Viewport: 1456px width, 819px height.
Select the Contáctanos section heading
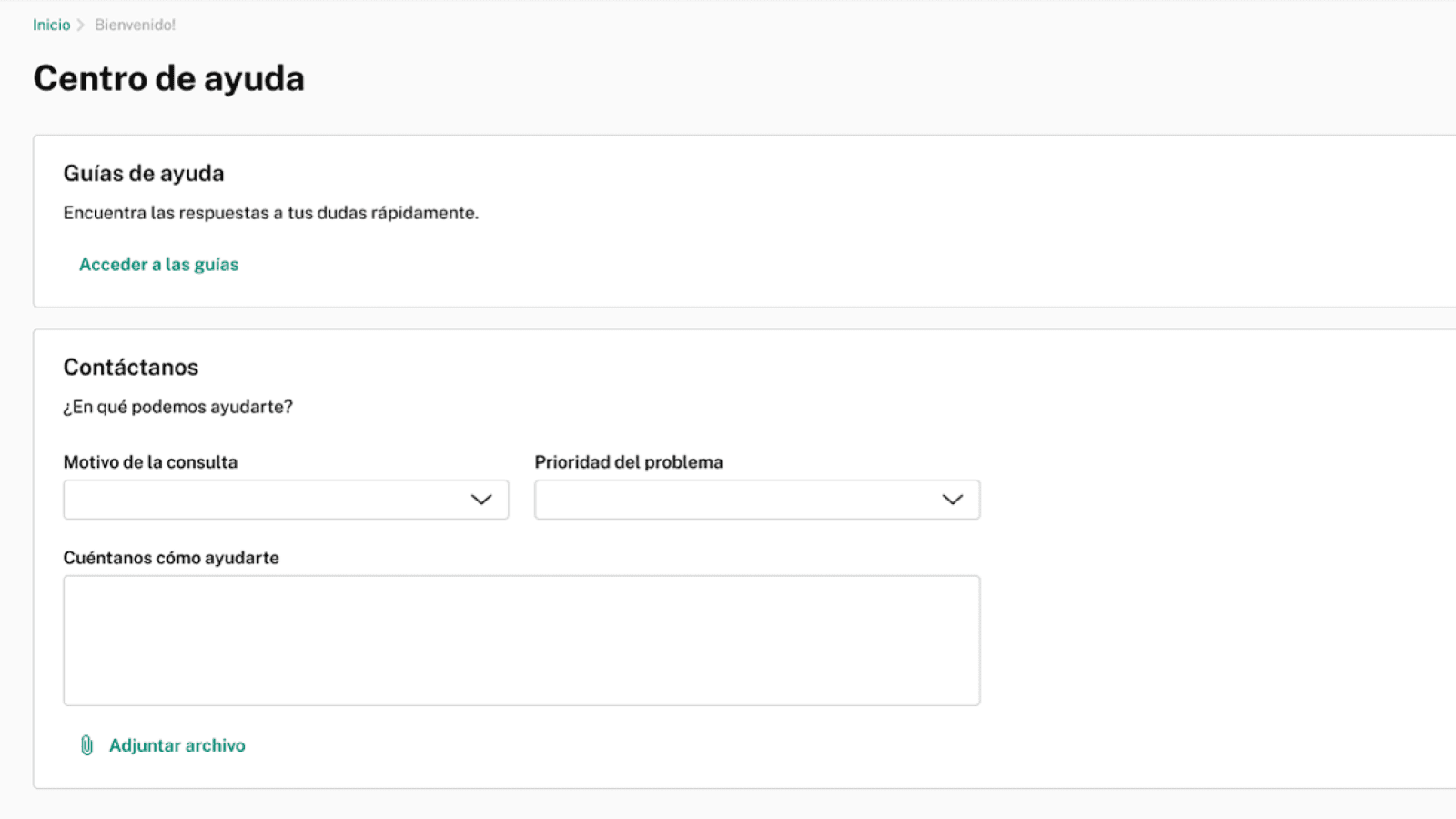click(131, 367)
